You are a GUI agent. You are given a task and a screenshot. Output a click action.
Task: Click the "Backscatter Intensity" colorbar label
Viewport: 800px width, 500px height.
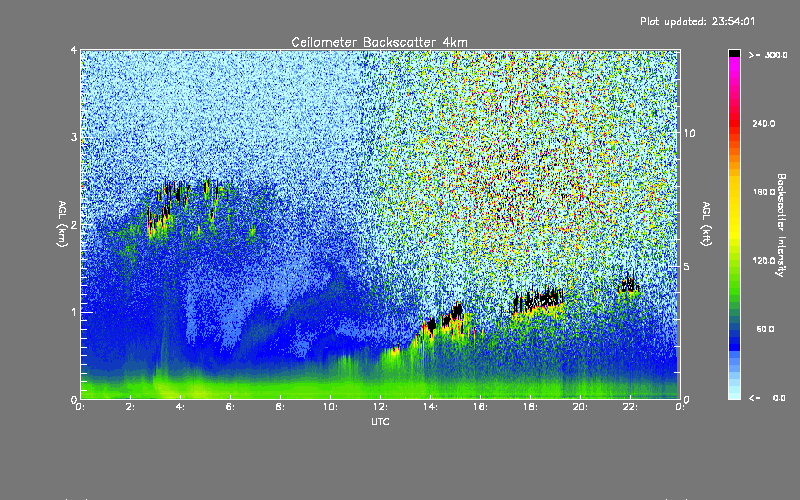(781, 225)
